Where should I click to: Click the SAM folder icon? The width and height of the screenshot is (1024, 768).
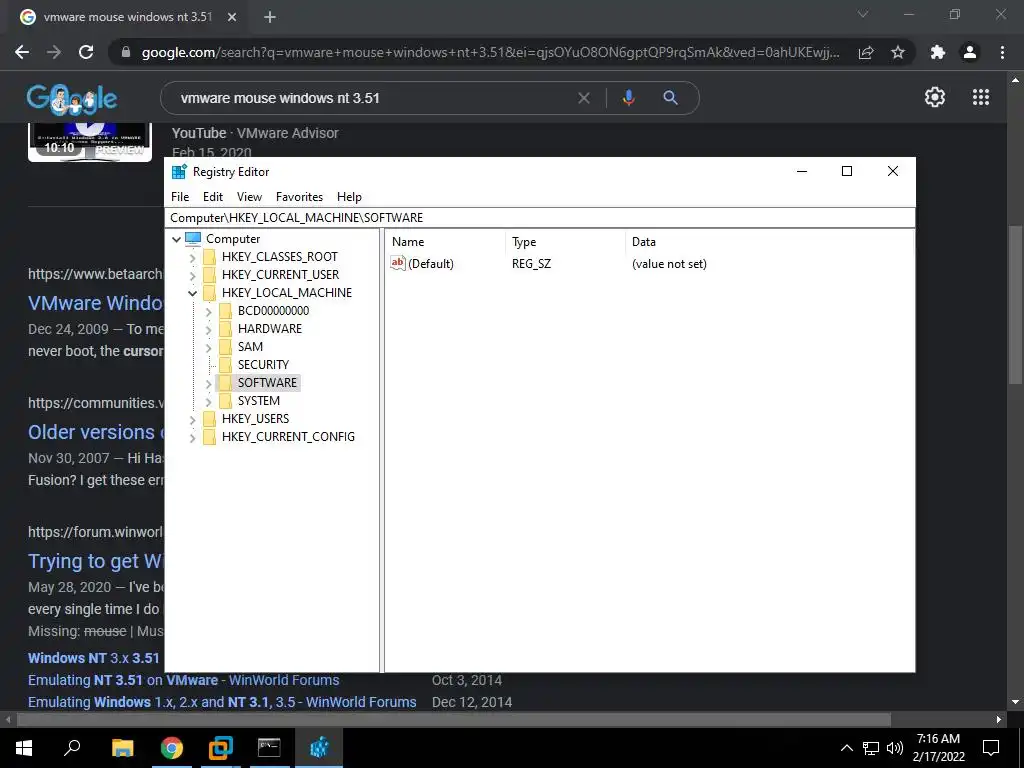tap(225, 347)
